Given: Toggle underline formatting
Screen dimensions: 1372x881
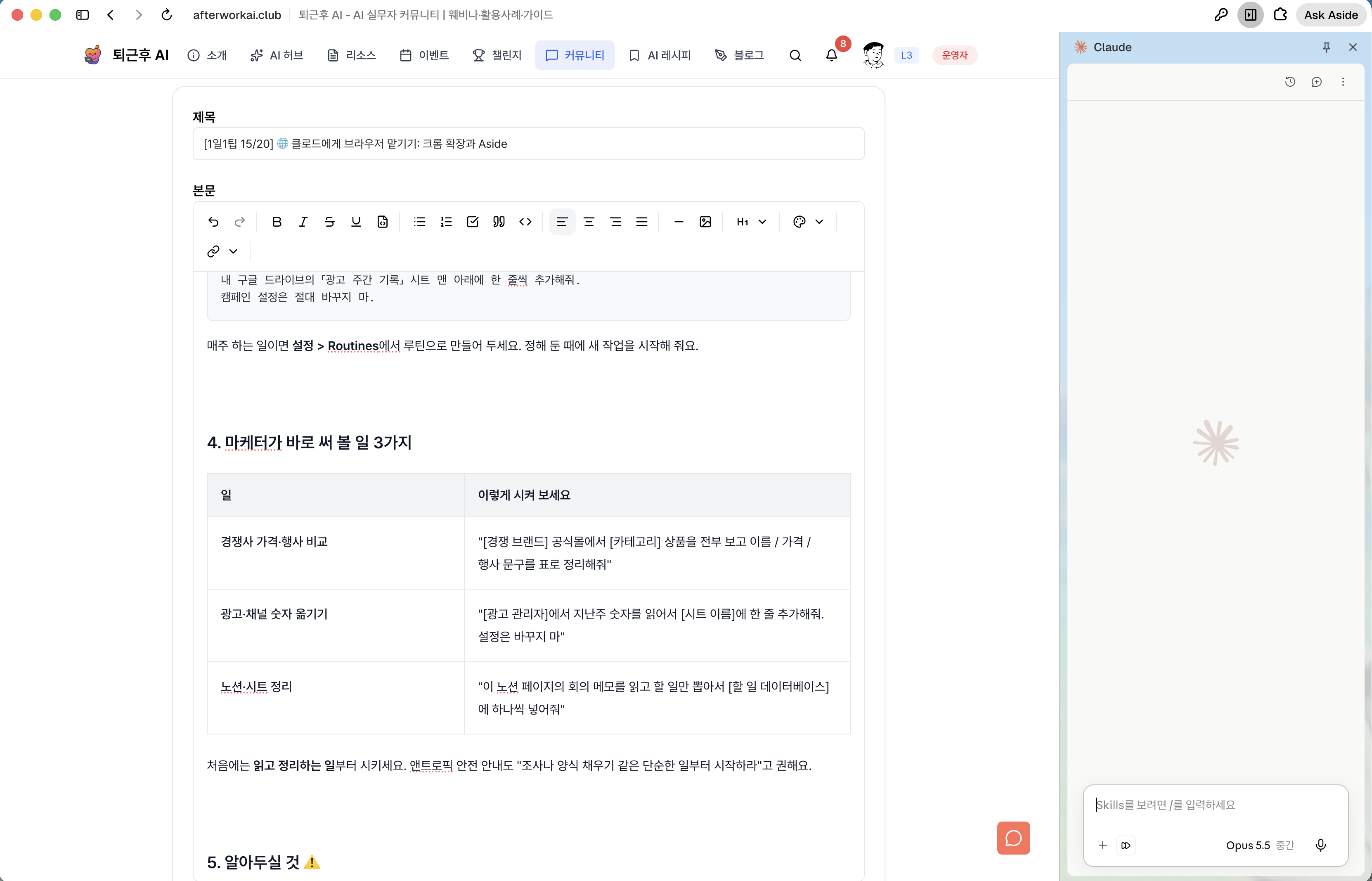Looking at the screenshot, I should (x=356, y=222).
